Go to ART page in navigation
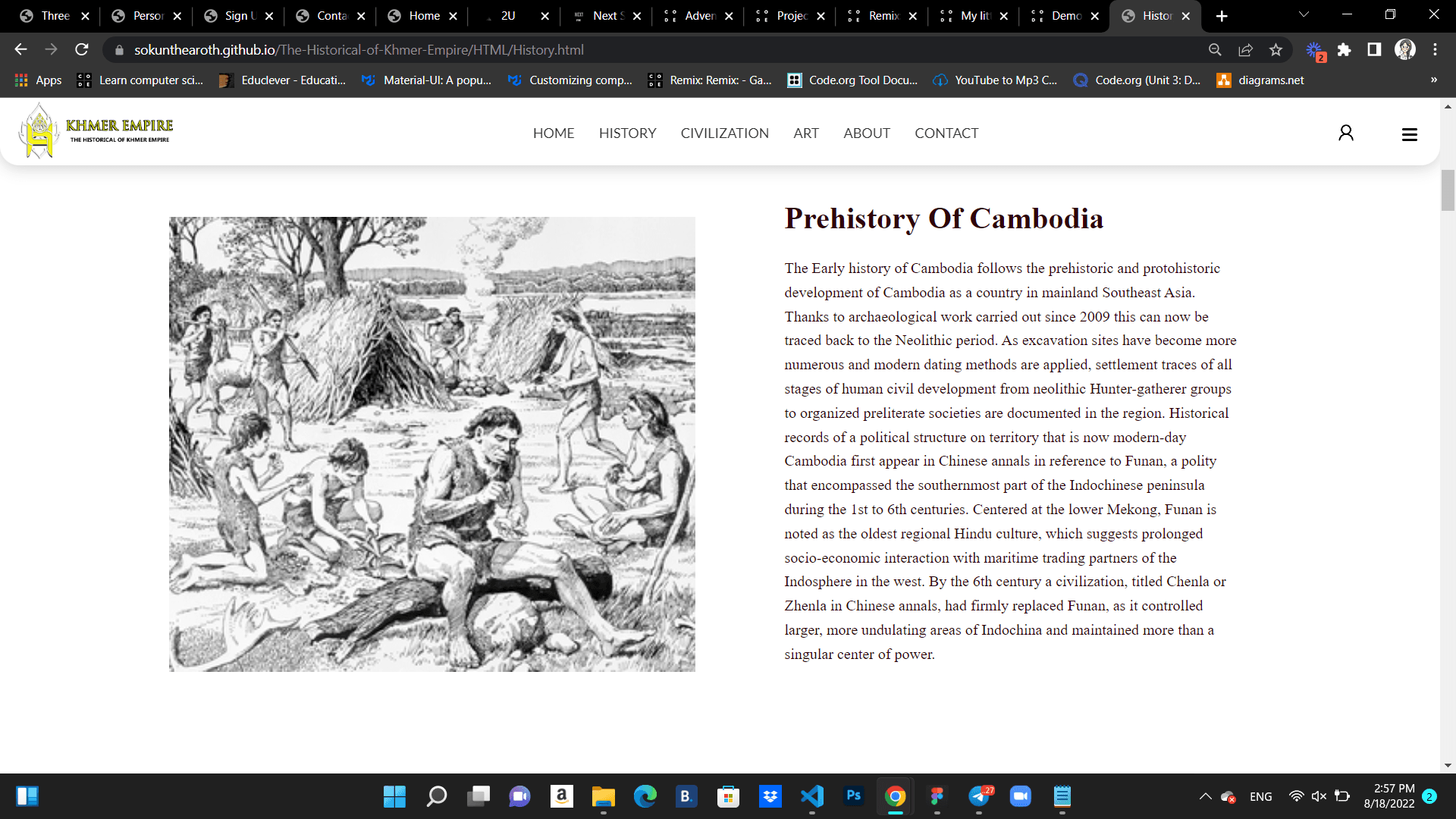Viewport: 1456px width, 819px height. coord(806,133)
